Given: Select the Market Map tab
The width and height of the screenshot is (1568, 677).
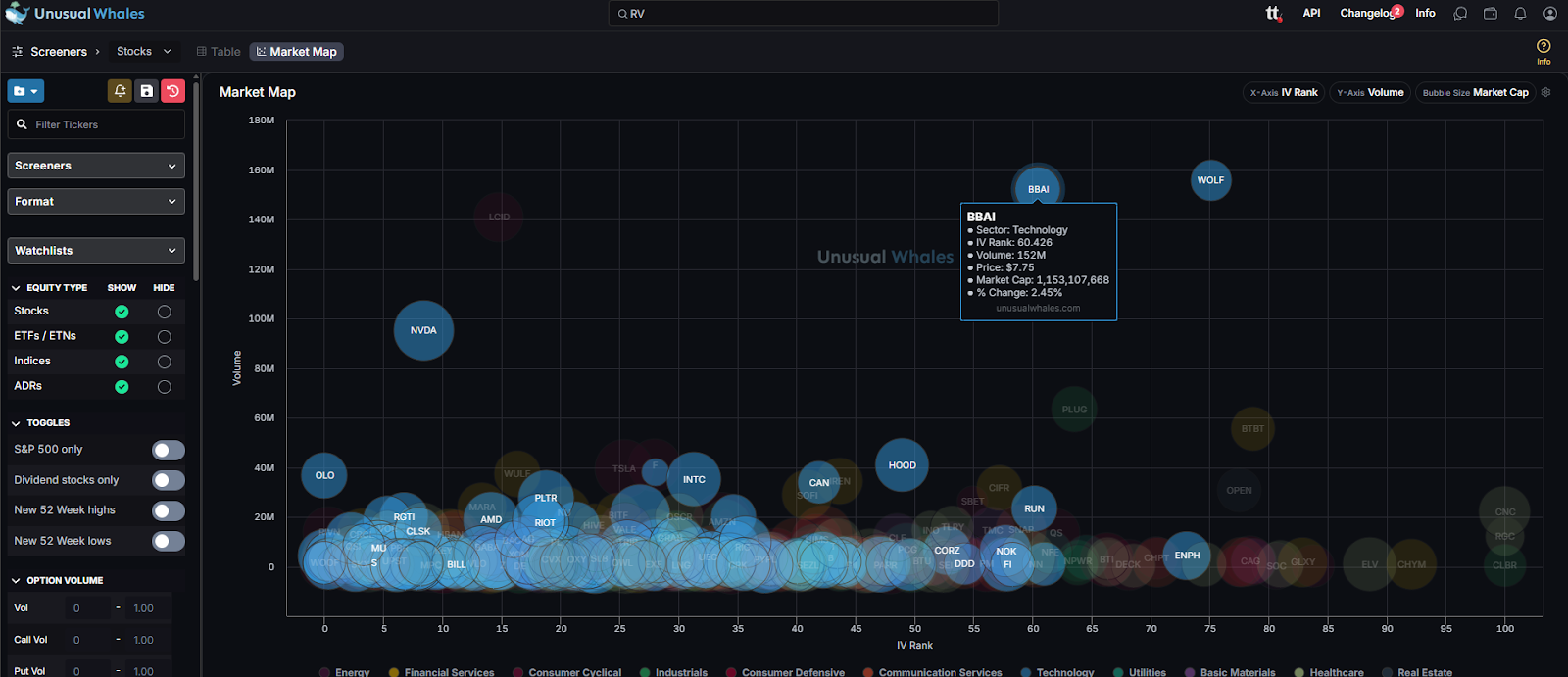Looking at the screenshot, I should pos(296,52).
